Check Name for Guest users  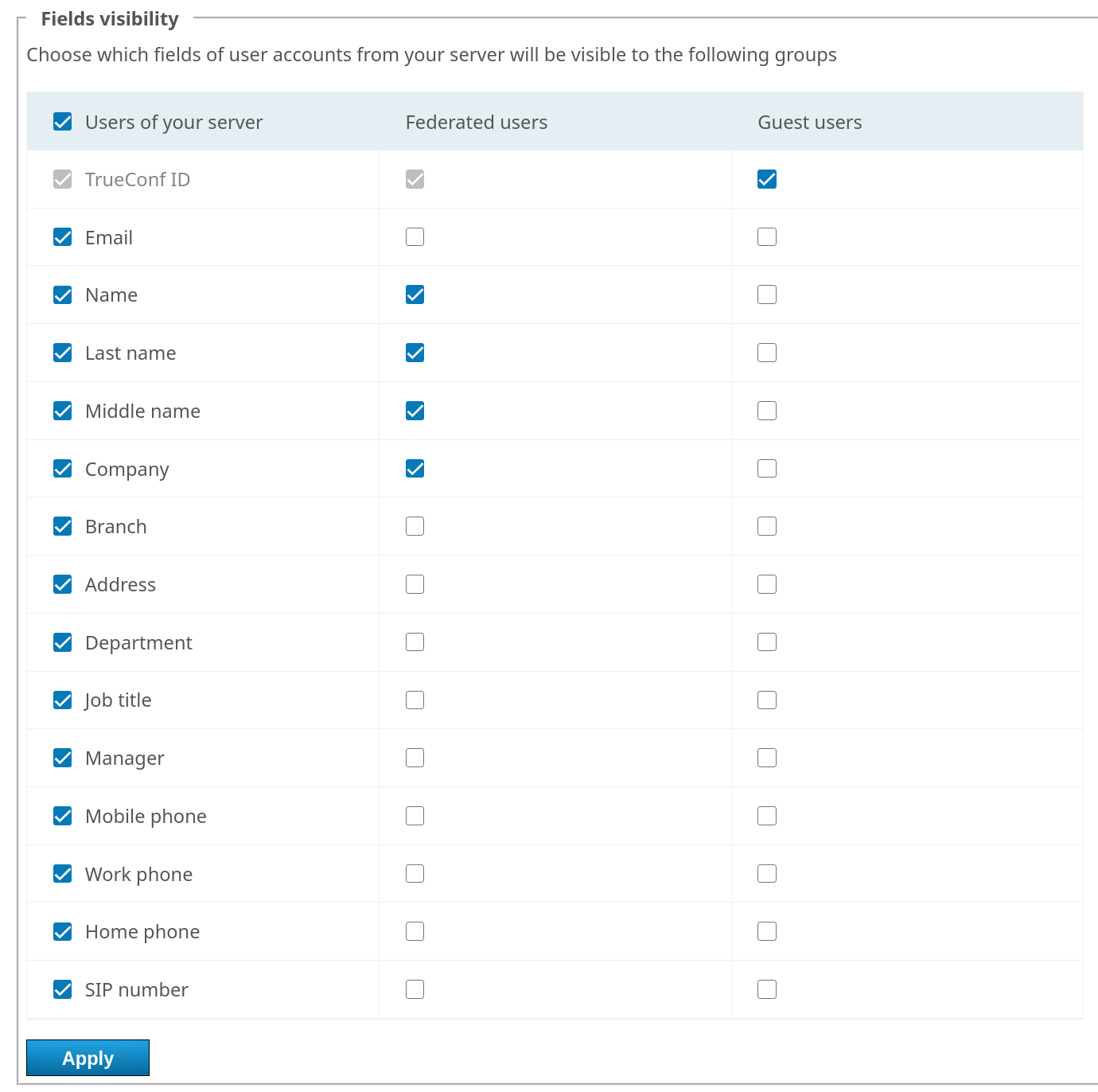coord(767,294)
